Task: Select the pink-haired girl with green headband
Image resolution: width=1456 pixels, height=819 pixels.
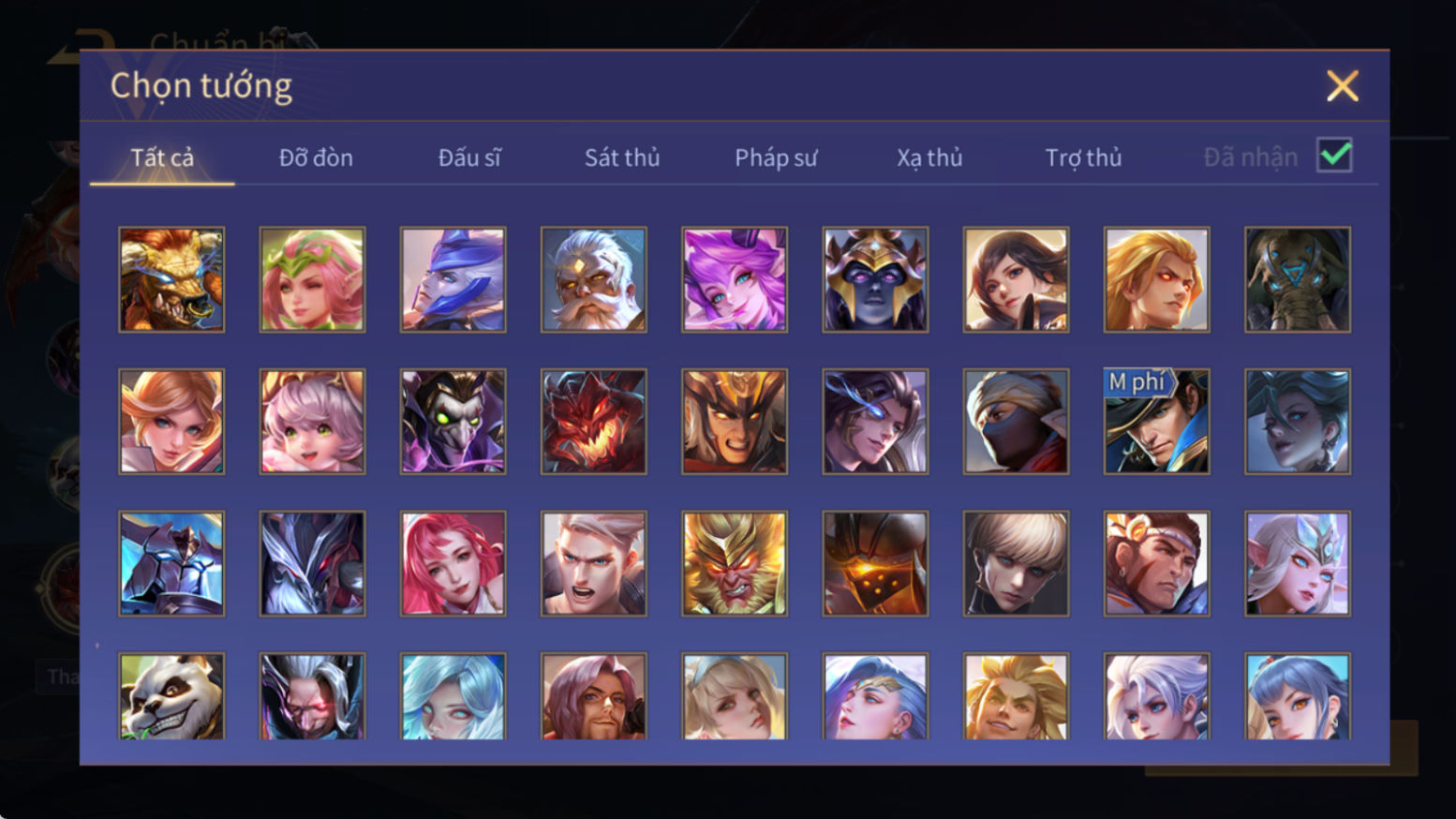Action: pyautogui.click(x=312, y=279)
